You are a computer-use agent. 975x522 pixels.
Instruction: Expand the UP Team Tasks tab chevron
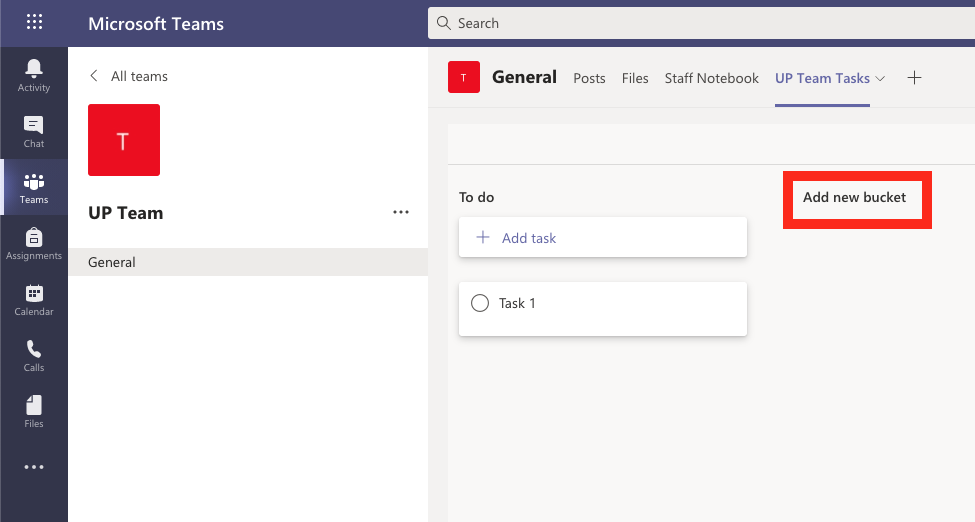880,78
